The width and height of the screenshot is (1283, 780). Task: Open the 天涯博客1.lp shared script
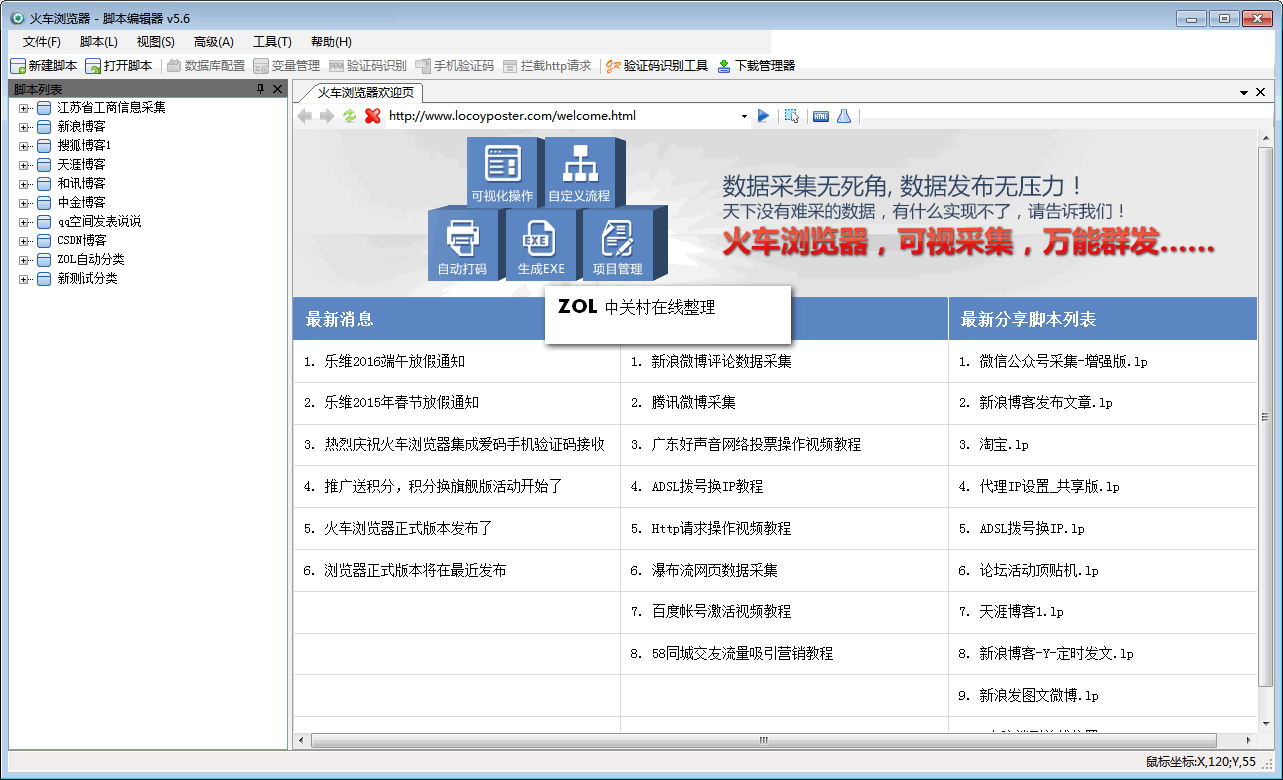1021,611
